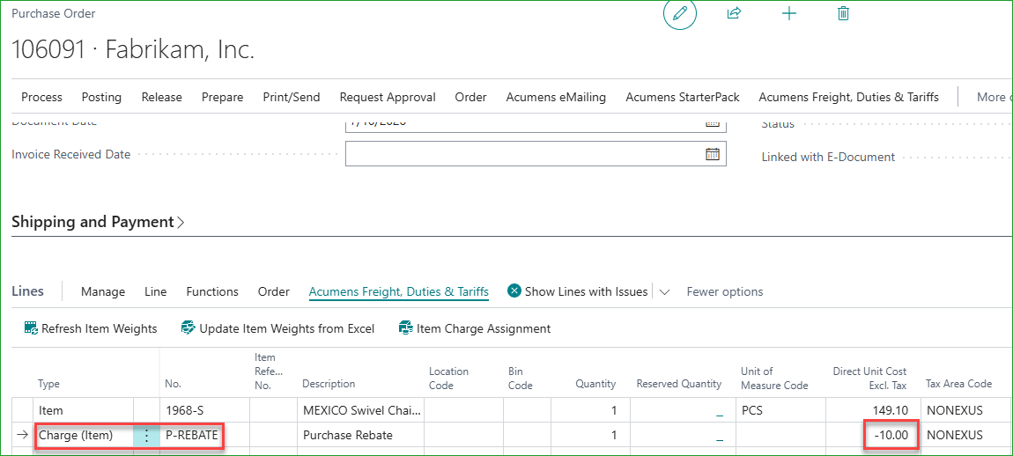
Task: Open the Acumens eMailing menu
Action: point(556,97)
